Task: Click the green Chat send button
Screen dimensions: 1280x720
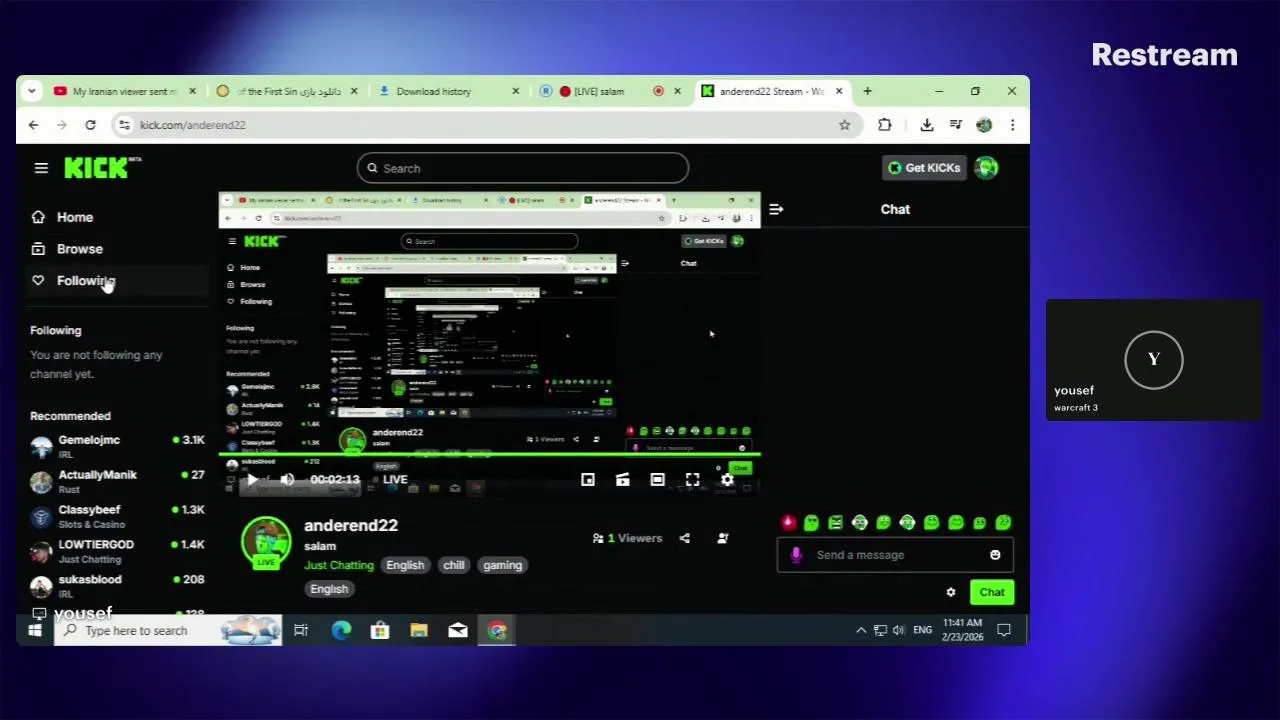Action: tap(992, 592)
